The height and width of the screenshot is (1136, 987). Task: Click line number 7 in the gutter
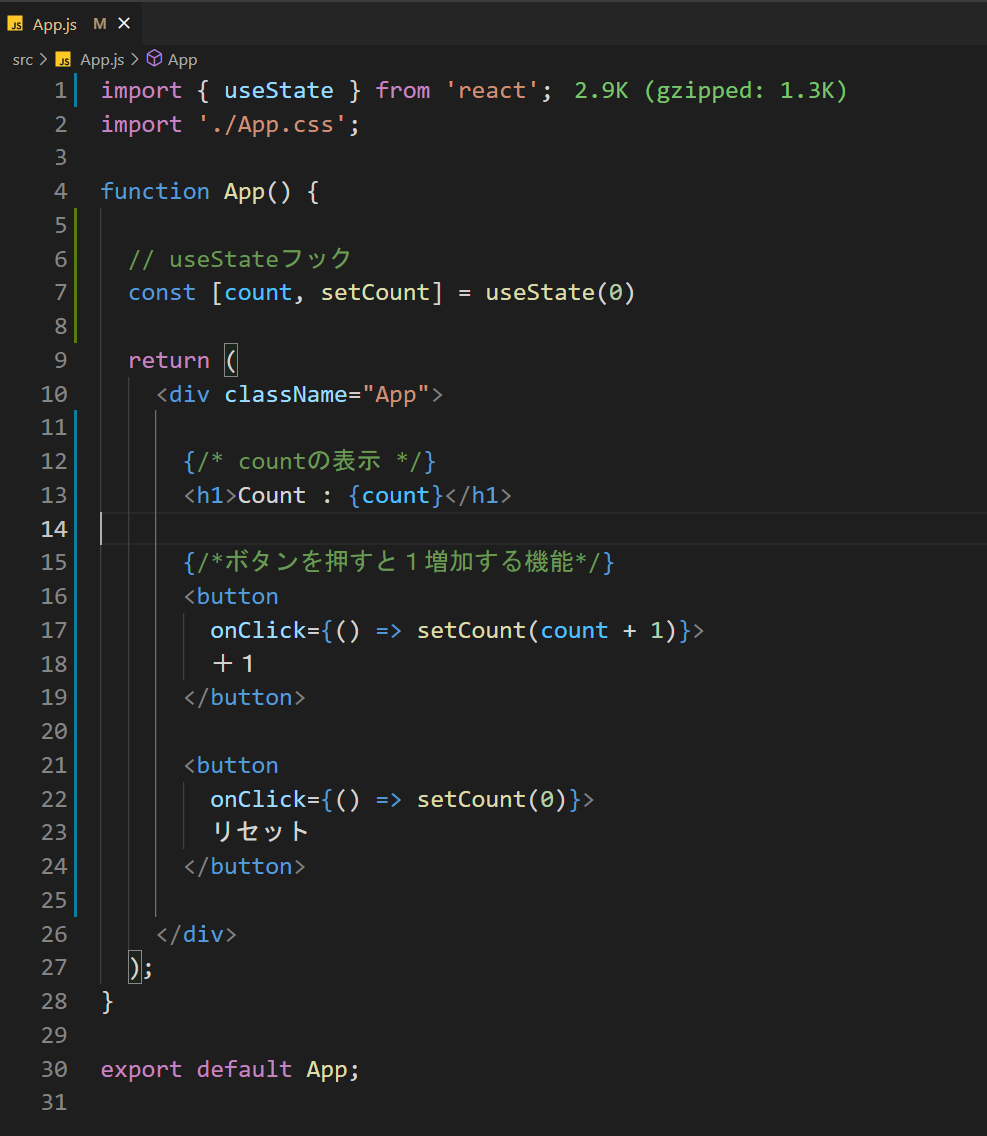pyautogui.click(x=61, y=293)
